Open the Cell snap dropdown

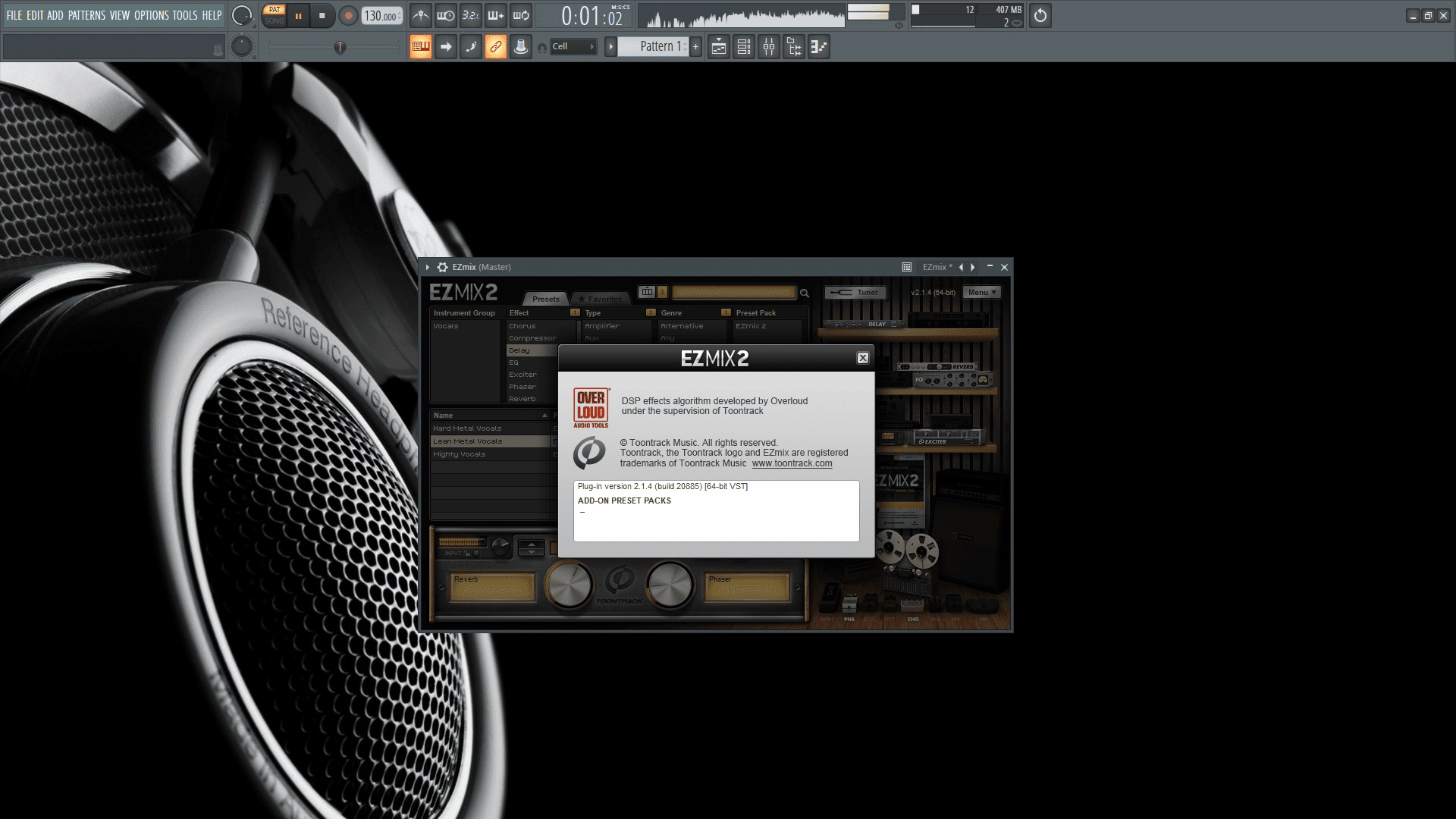click(x=573, y=46)
